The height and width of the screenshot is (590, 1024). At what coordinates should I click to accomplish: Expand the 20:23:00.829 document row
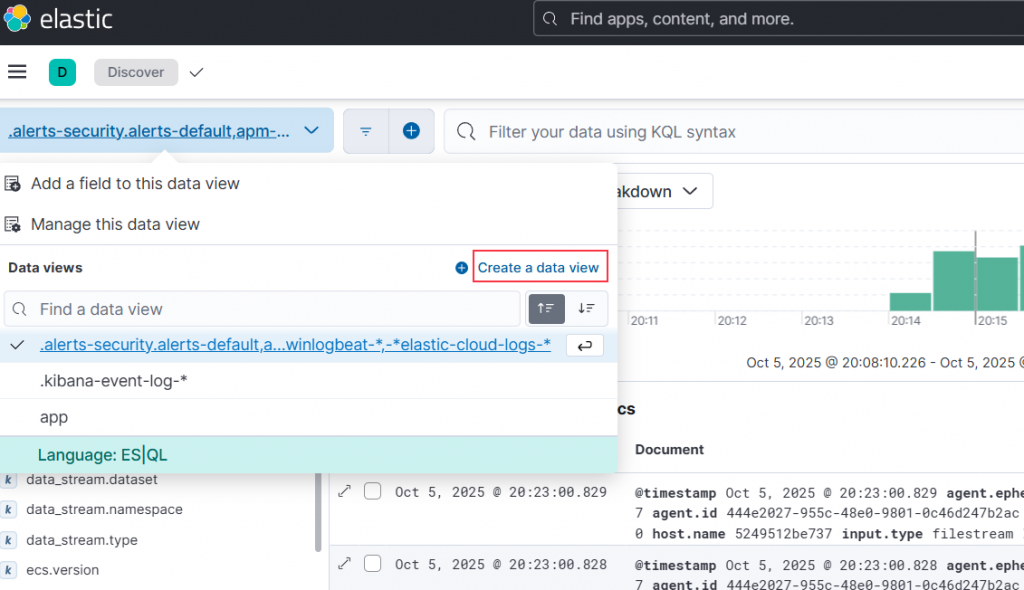(x=345, y=491)
